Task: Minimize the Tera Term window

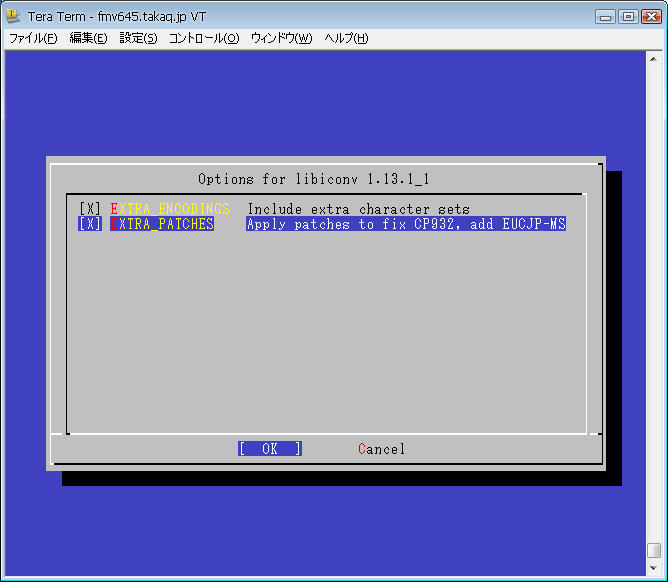Action: tap(605, 17)
